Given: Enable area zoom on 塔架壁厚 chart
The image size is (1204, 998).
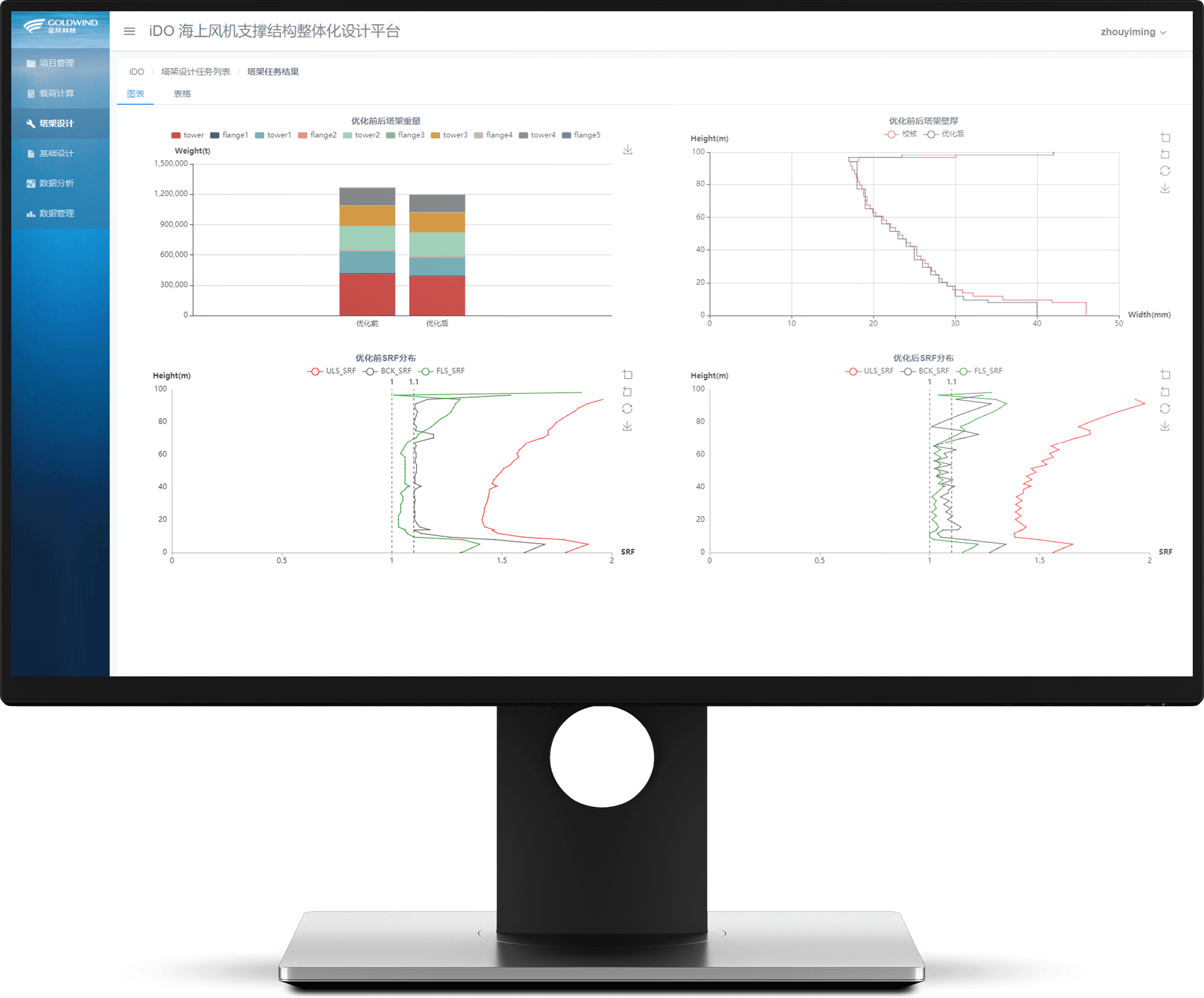Looking at the screenshot, I should click(1165, 138).
